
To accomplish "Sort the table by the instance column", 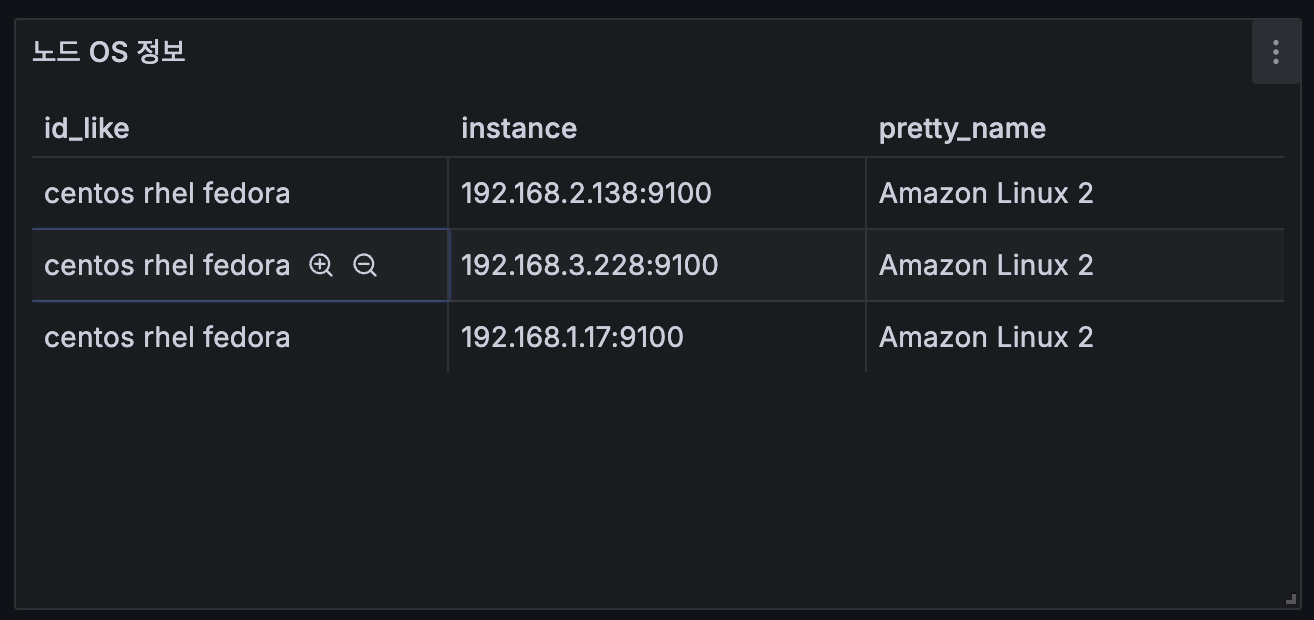I will 519,128.
